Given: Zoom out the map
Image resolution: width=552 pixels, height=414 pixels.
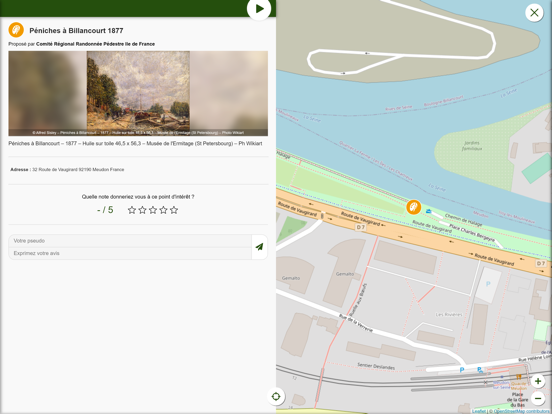Looking at the screenshot, I should (538, 399).
